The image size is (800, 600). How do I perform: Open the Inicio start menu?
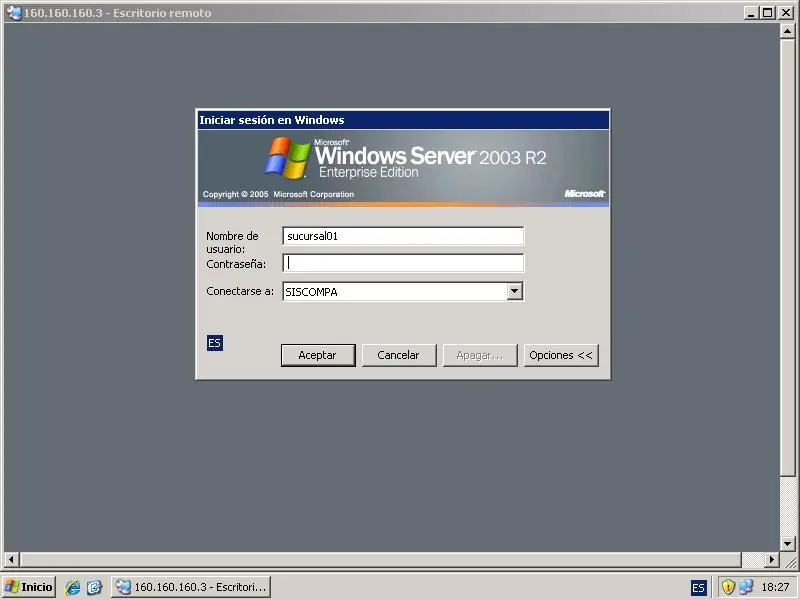coord(29,587)
